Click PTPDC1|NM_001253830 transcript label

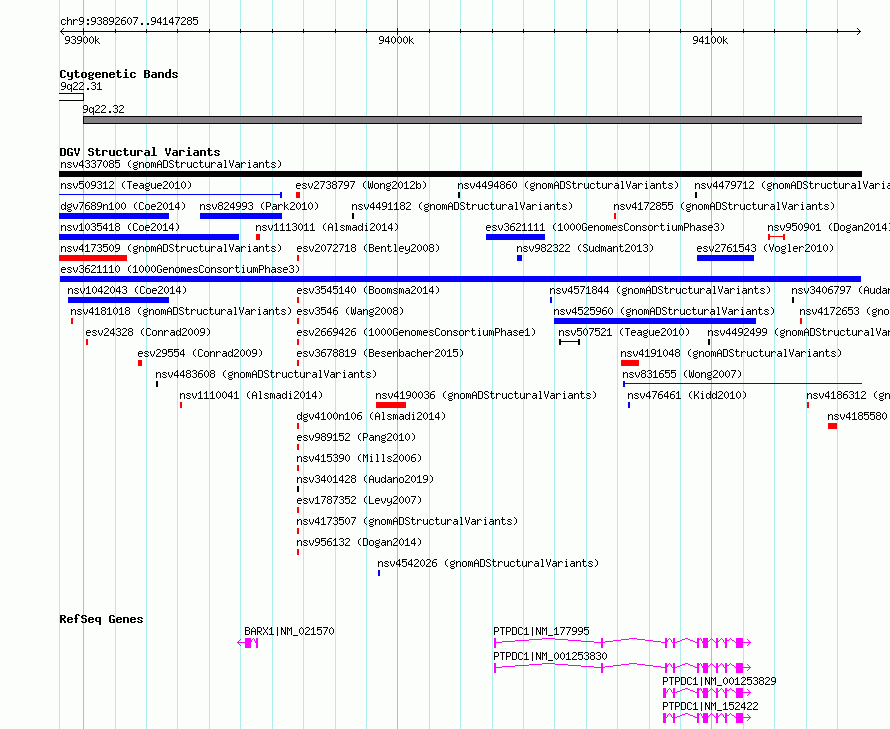pos(551,656)
